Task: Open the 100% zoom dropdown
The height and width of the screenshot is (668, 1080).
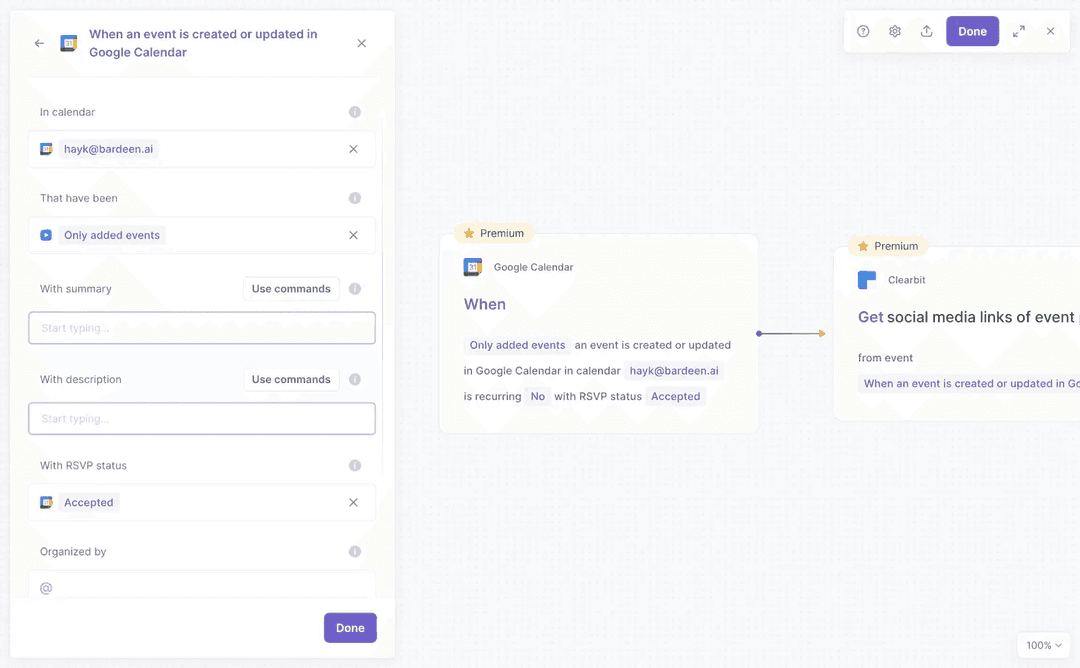Action: click(x=1043, y=645)
